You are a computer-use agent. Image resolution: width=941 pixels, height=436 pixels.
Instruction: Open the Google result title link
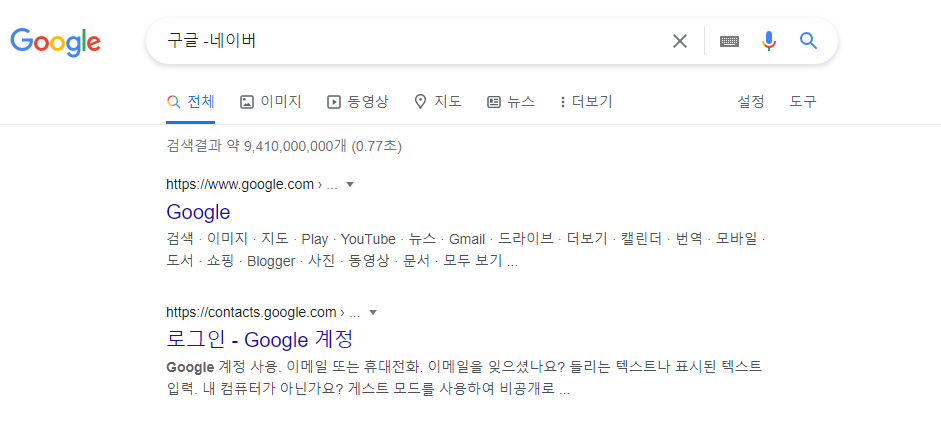[x=198, y=212]
